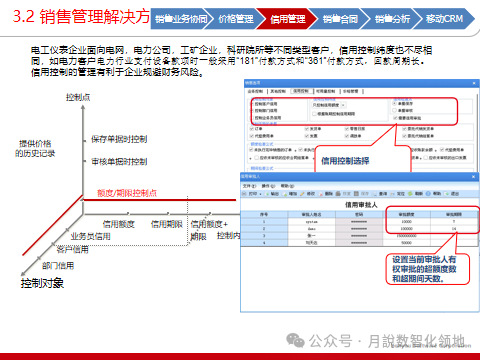
Task: Select the 单据审核 radio button
Action: click(394, 110)
